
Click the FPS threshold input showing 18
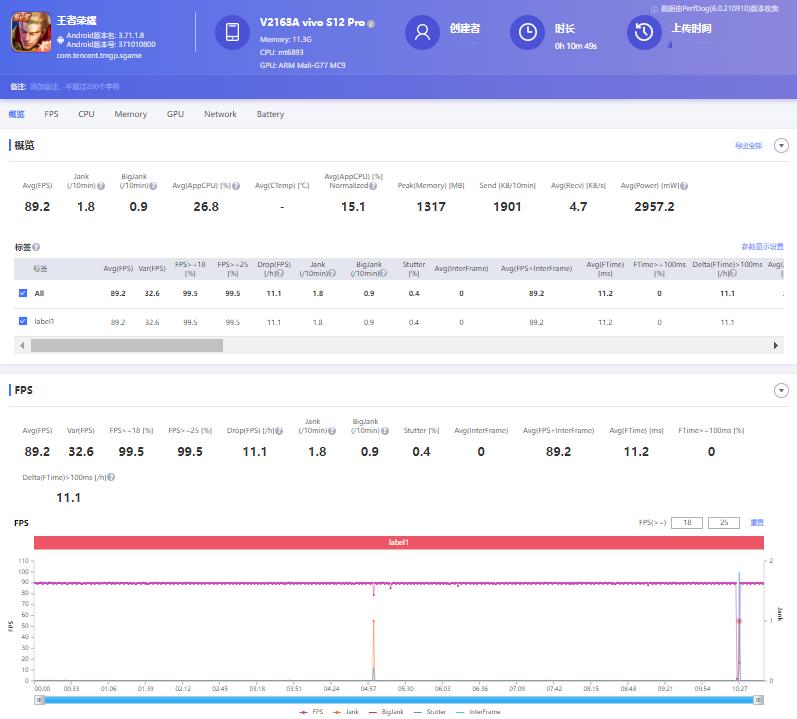tap(687, 523)
